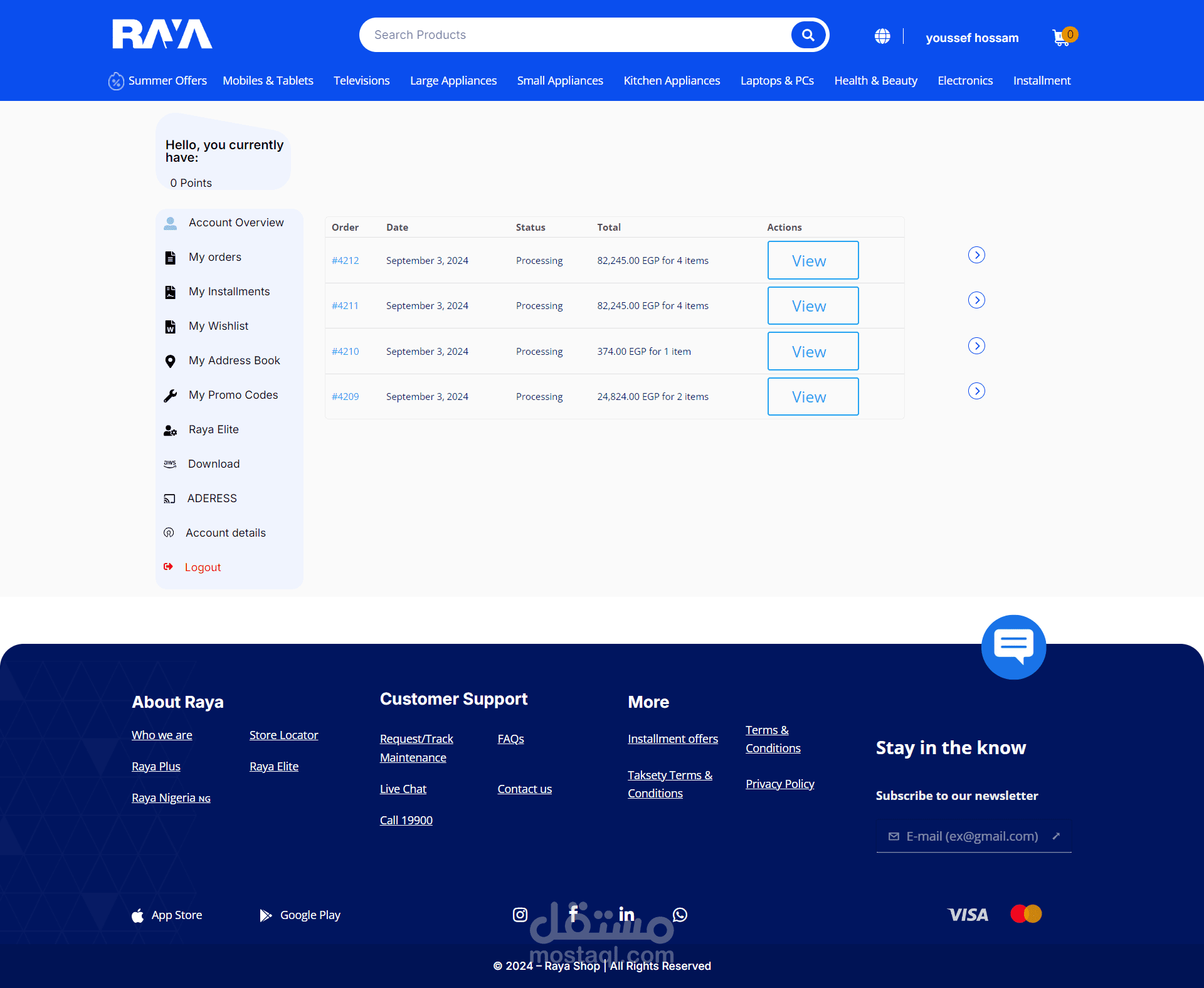Click the LinkedIn icon in footer
The image size is (1204, 988).
click(x=626, y=915)
